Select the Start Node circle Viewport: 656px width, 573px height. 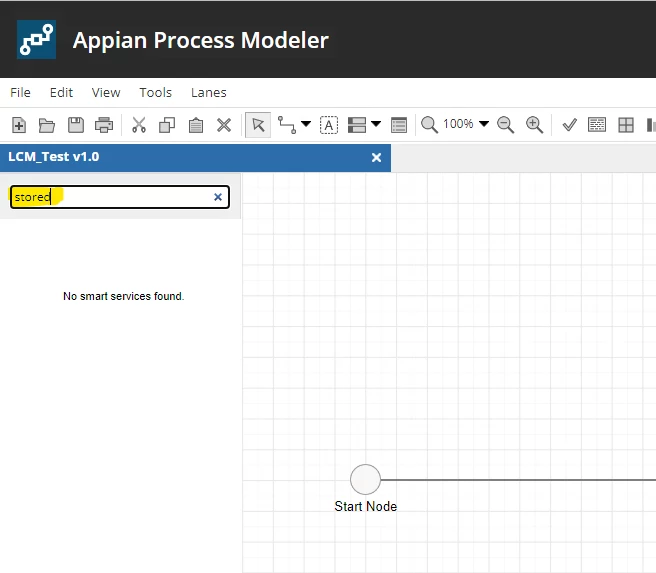pyautogui.click(x=365, y=480)
